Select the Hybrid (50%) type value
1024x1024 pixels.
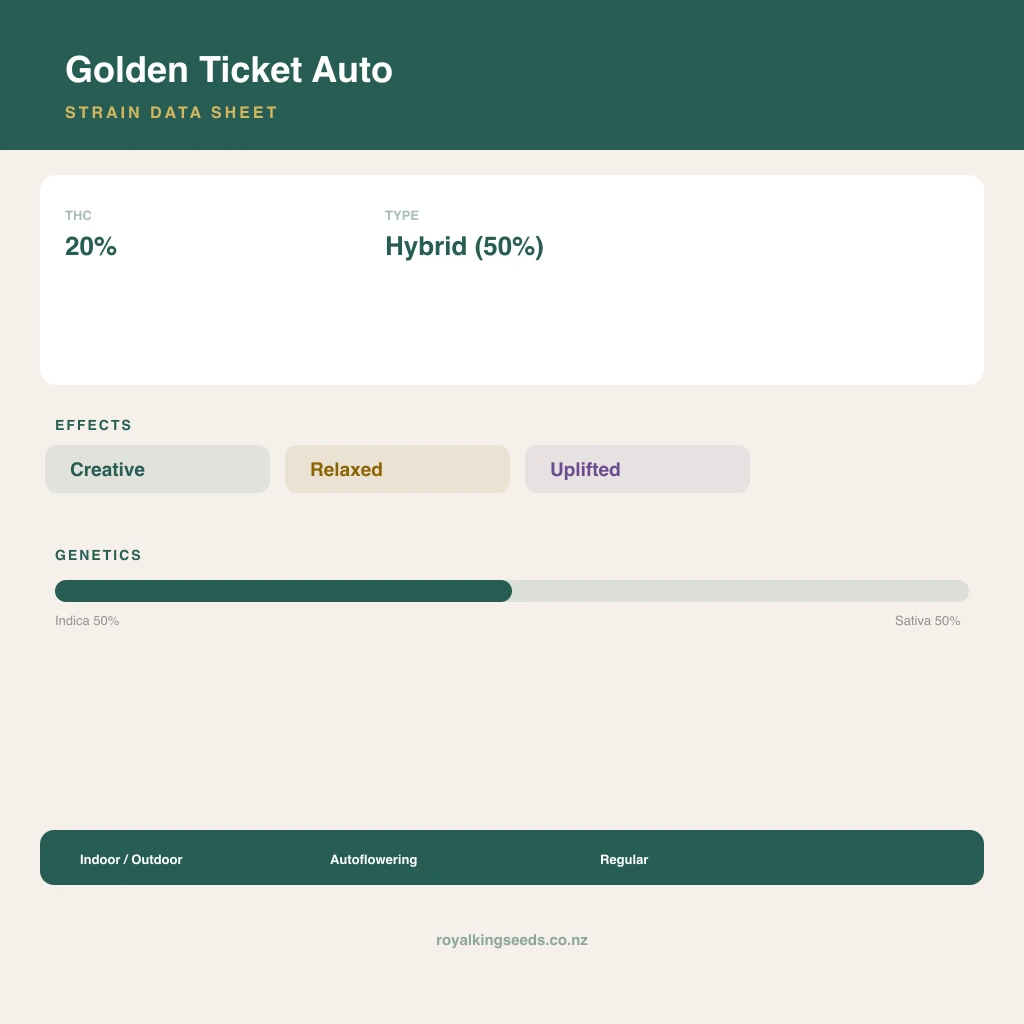[x=464, y=247]
